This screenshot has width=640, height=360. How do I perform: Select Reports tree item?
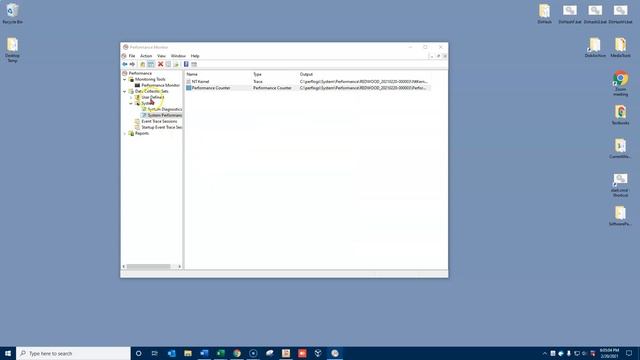pyautogui.click(x=142, y=133)
